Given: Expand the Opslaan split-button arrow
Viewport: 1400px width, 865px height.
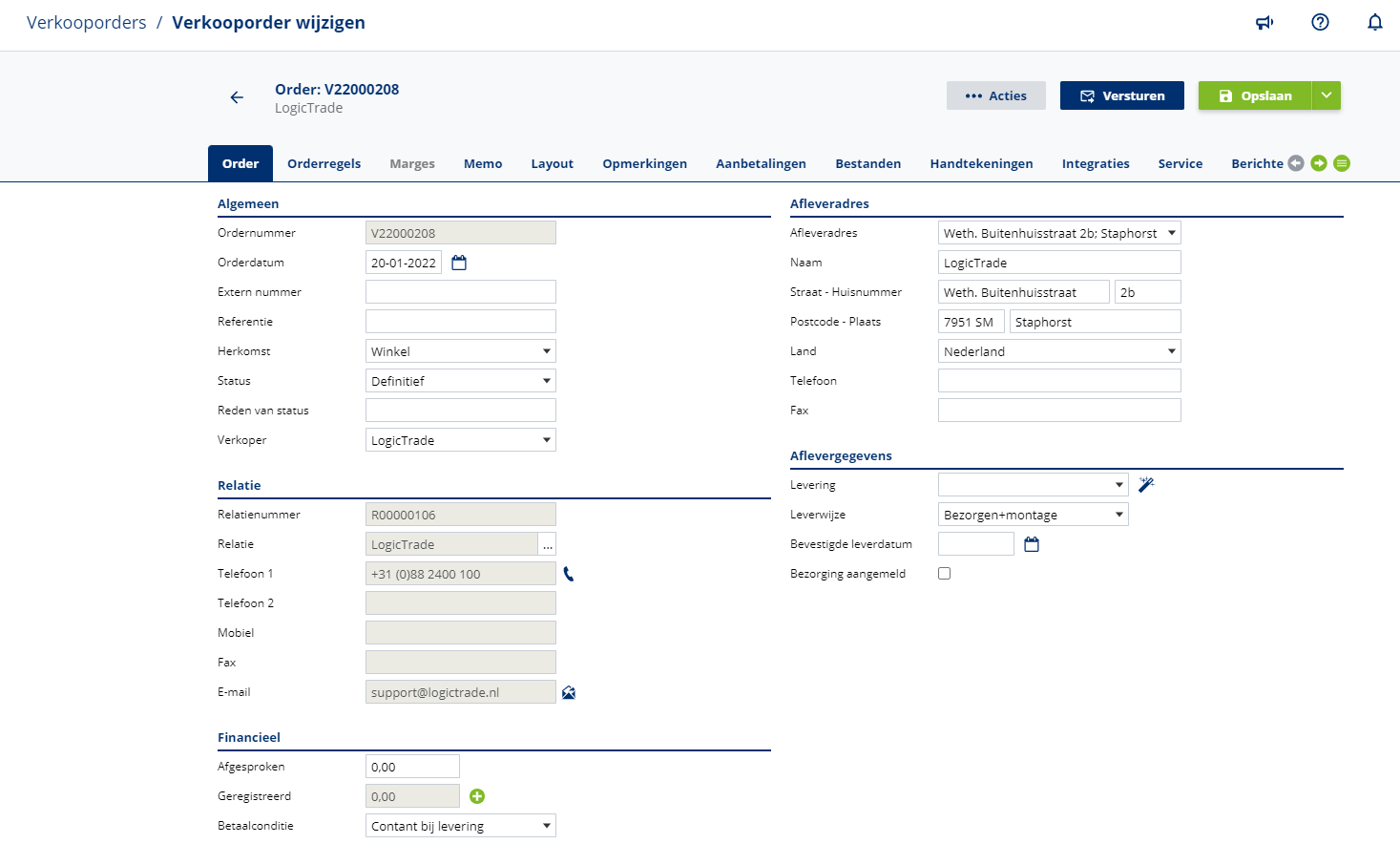Looking at the screenshot, I should click(x=1327, y=95).
